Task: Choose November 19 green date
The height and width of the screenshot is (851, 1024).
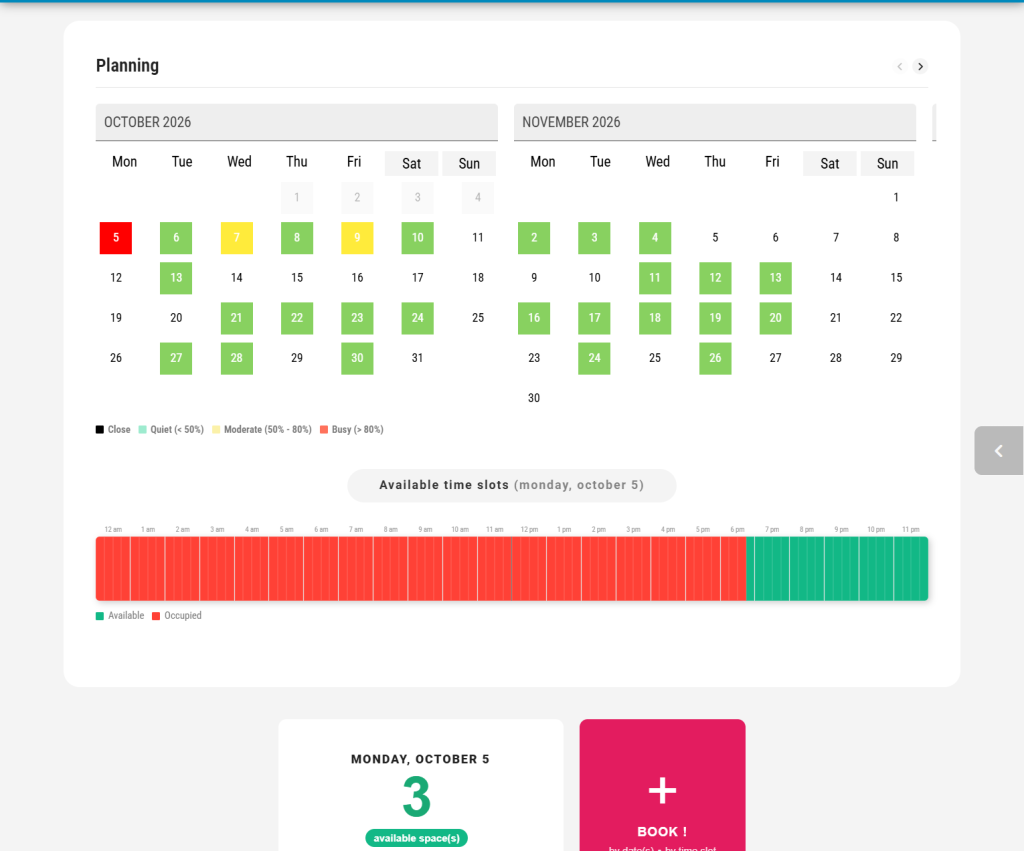Action: point(715,318)
